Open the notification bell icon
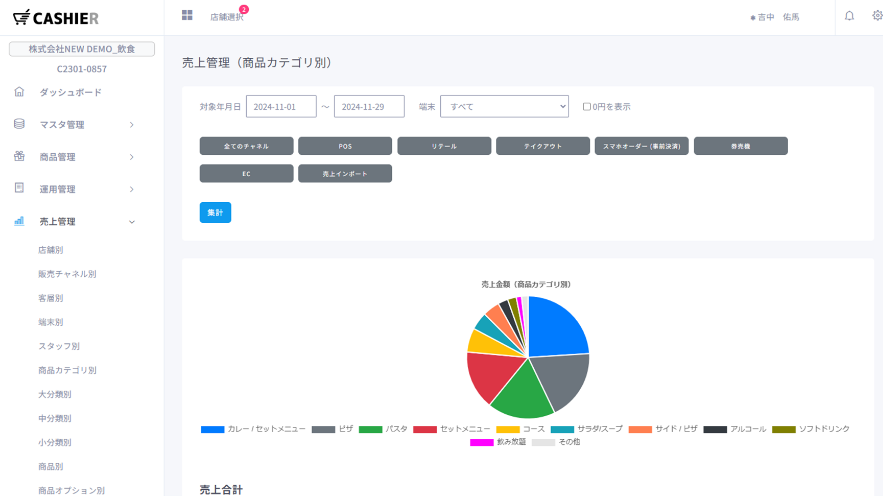The width and height of the screenshot is (883, 496). [849, 16]
